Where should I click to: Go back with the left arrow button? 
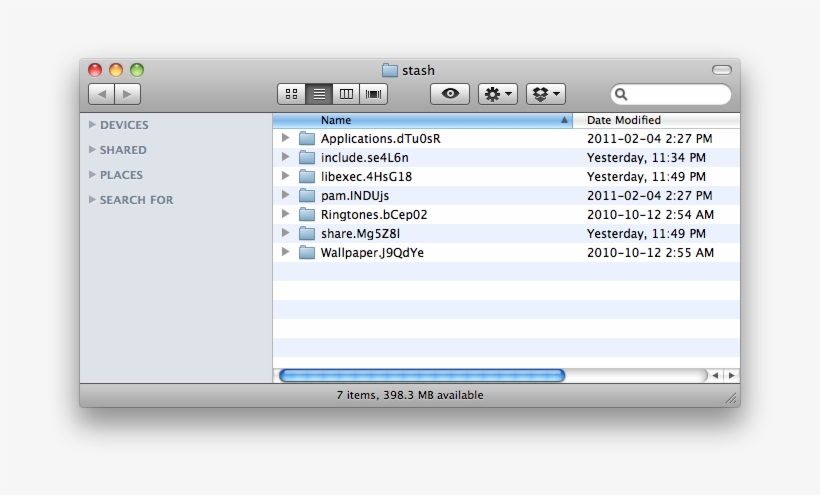click(x=102, y=94)
